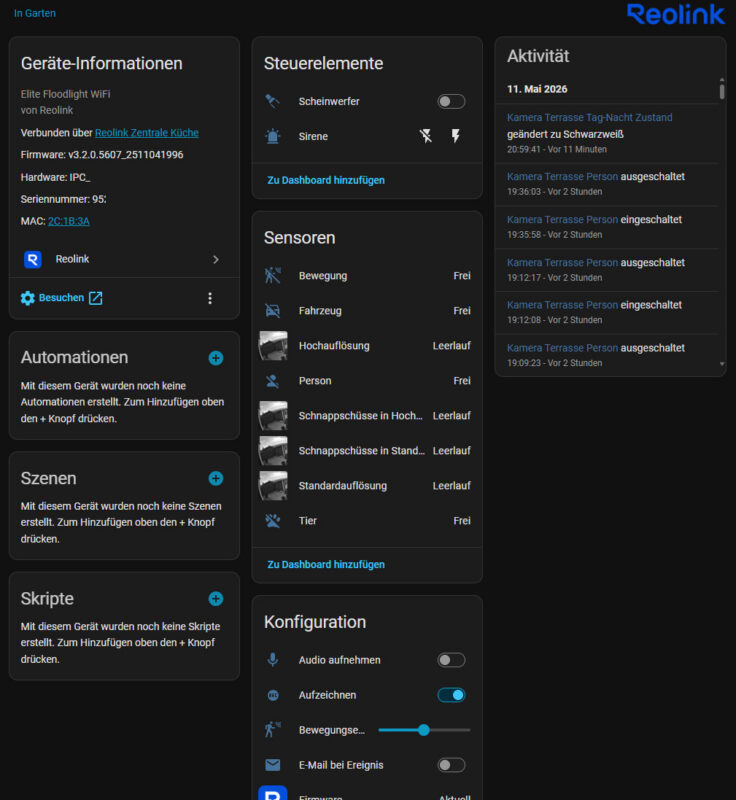Open Kamera Terrasse Tag-Nacht Zustand entry

pos(589,117)
